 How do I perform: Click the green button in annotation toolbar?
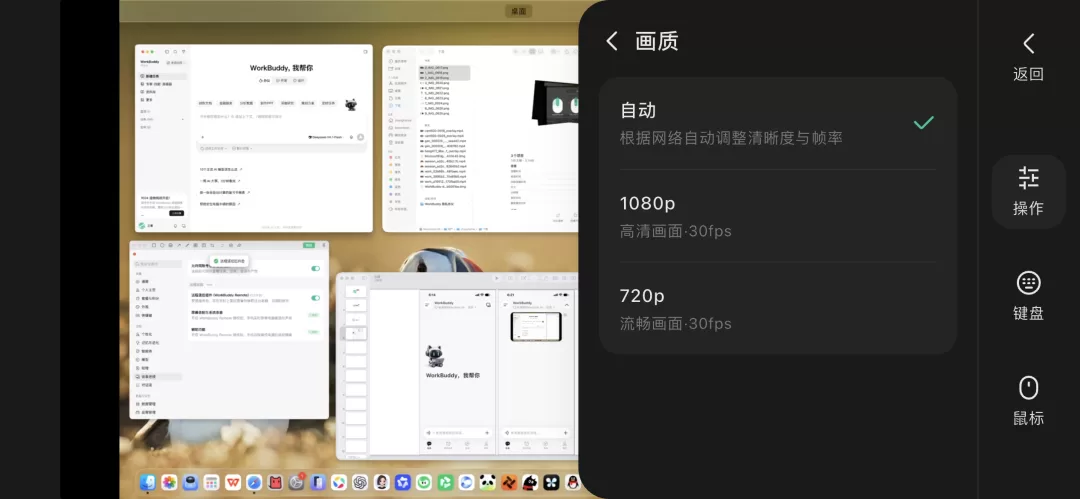point(309,245)
